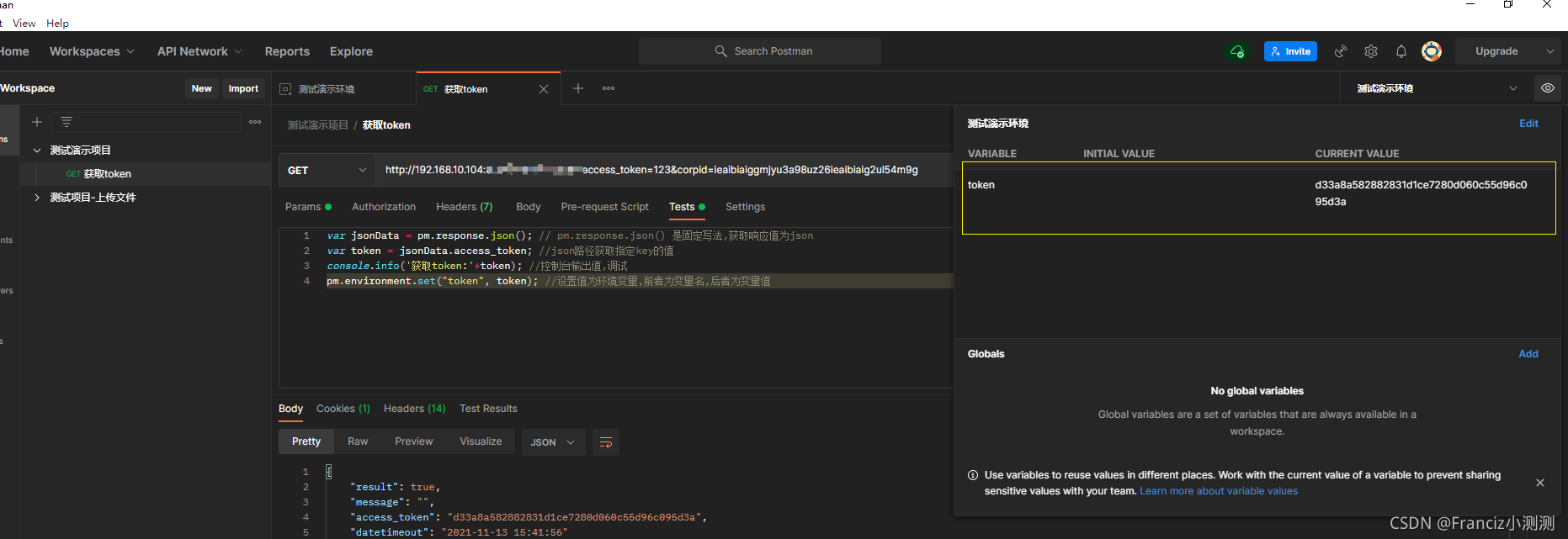
Task: Click the search magnifier icon
Action: pos(721,51)
